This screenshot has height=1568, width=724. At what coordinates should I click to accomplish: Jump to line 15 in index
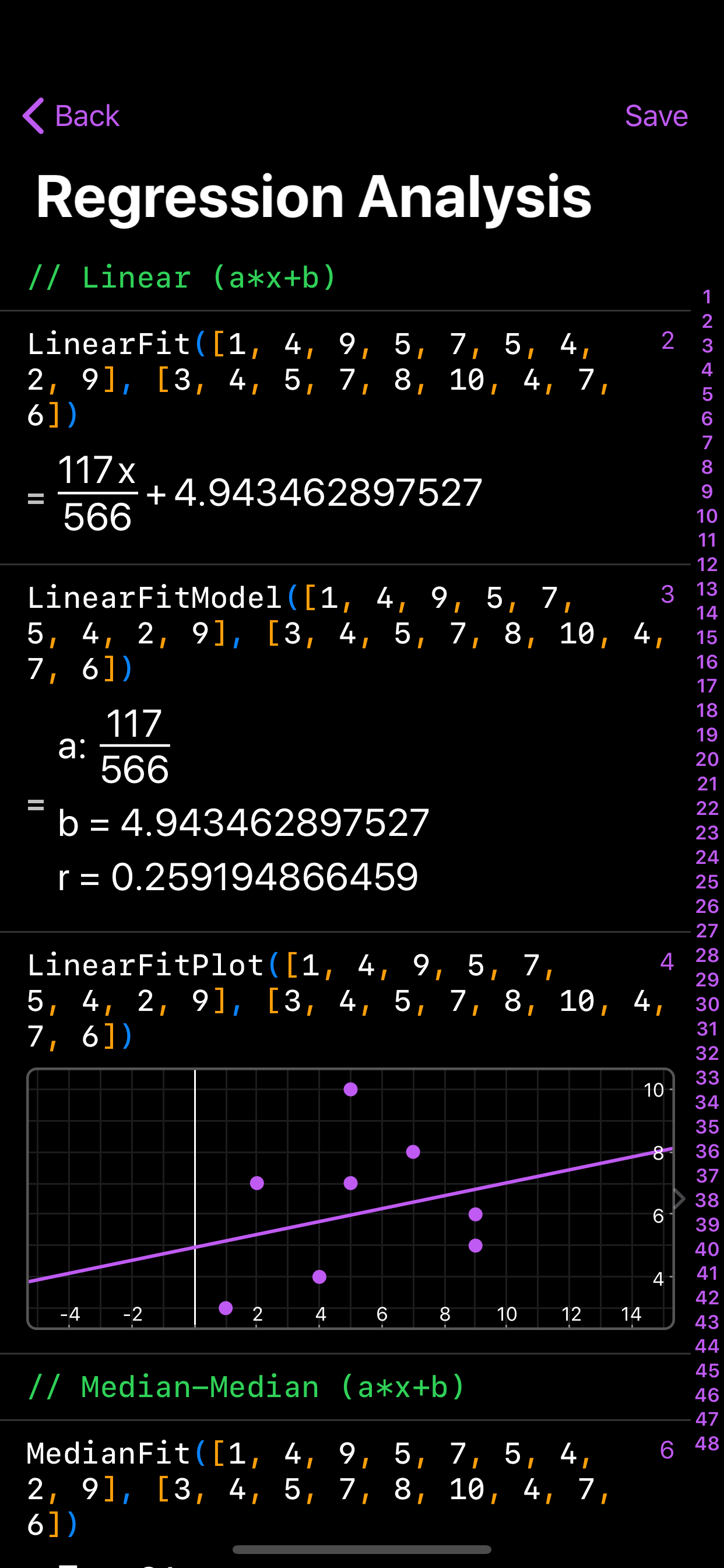(x=707, y=638)
